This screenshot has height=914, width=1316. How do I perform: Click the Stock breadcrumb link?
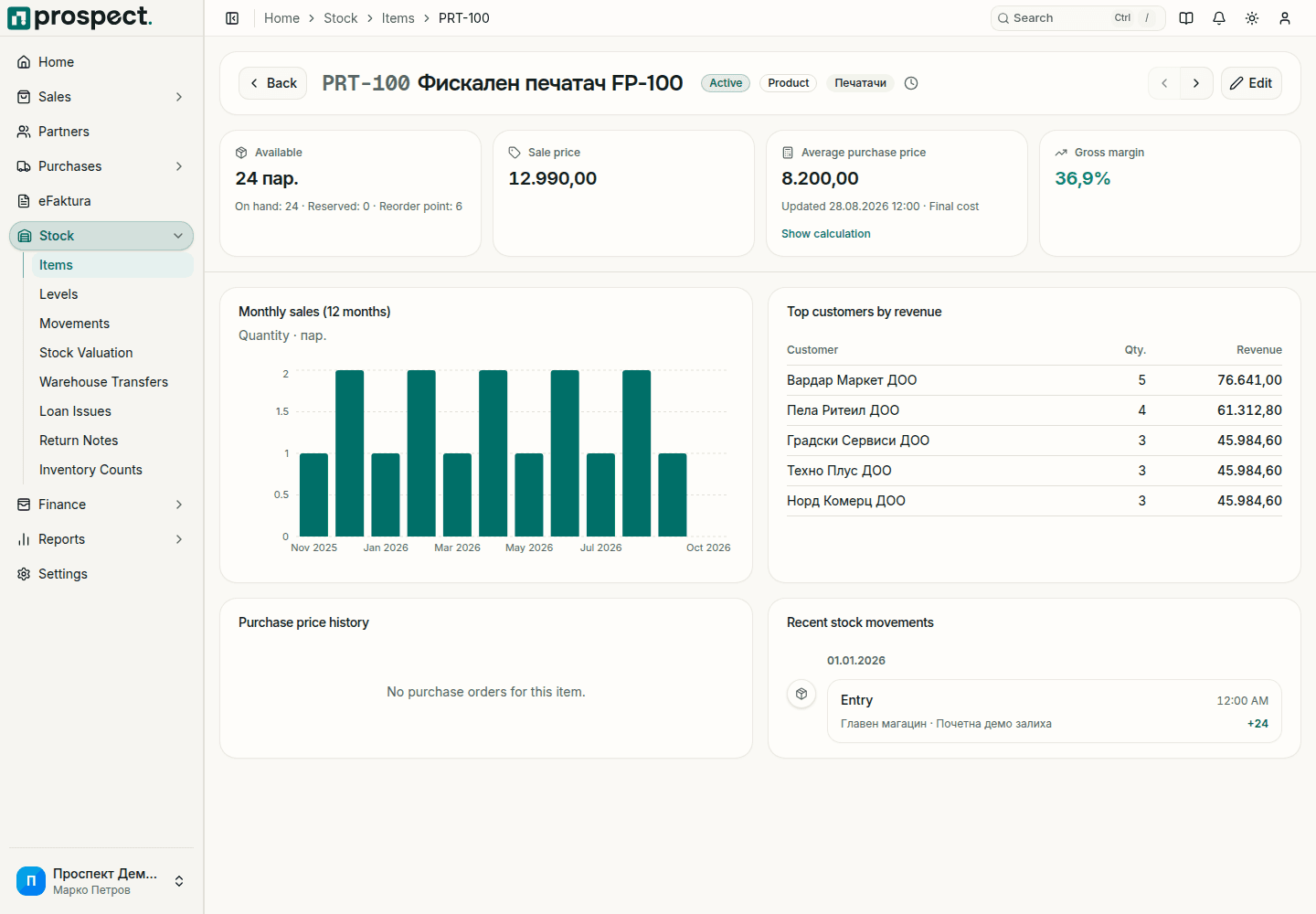point(340,18)
